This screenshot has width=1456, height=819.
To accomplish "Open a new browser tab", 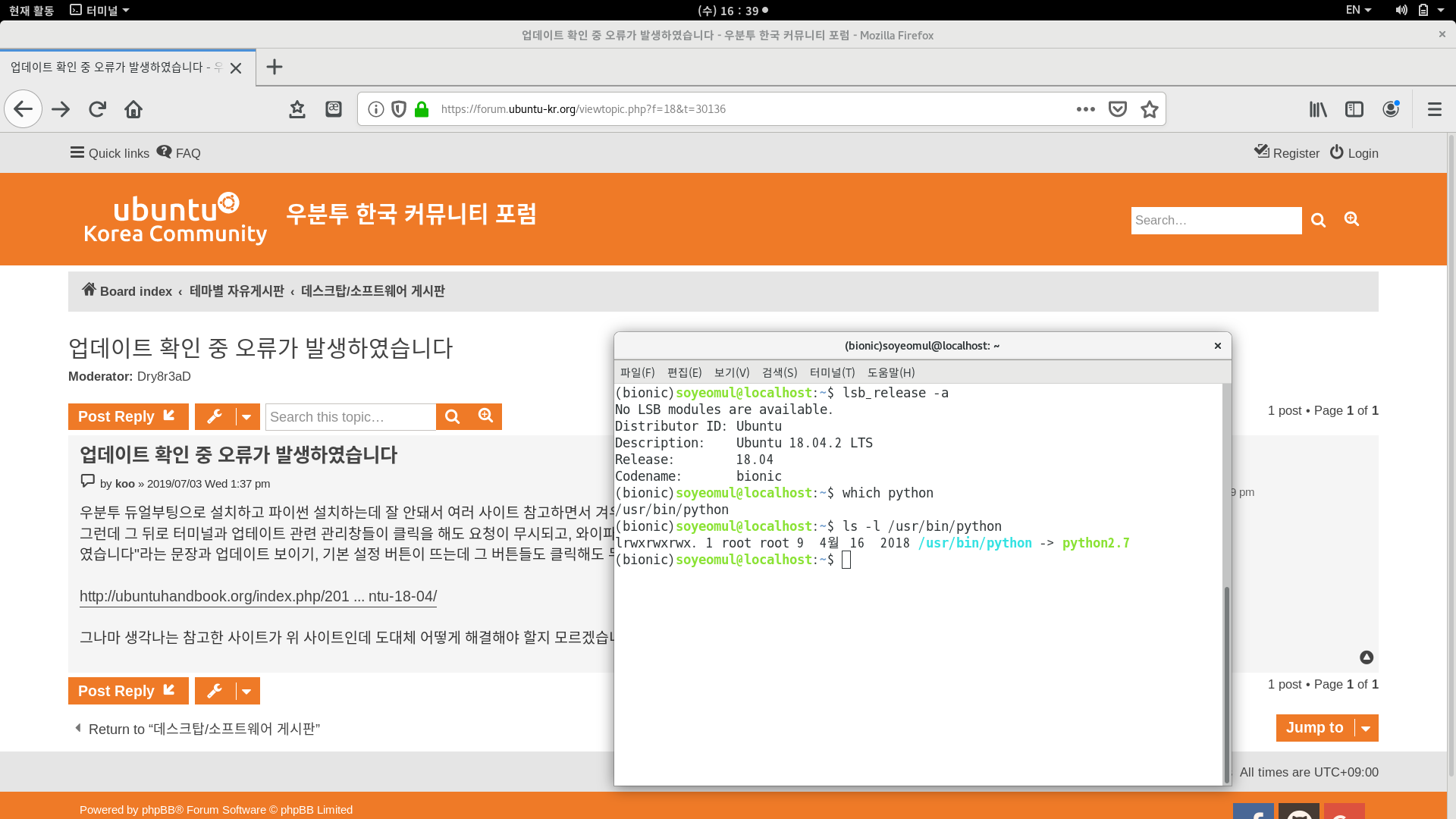I will click(x=275, y=67).
